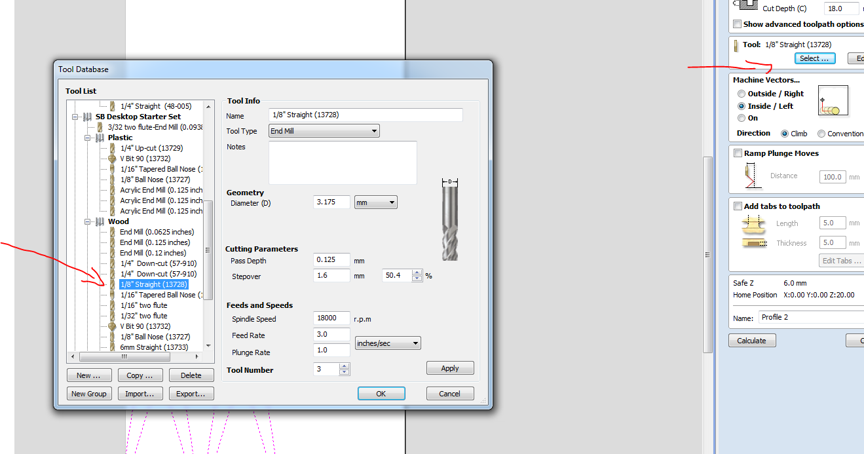Cancel the Tool Database dialog
This screenshot has width=864, height=454.
click(450, 393)
